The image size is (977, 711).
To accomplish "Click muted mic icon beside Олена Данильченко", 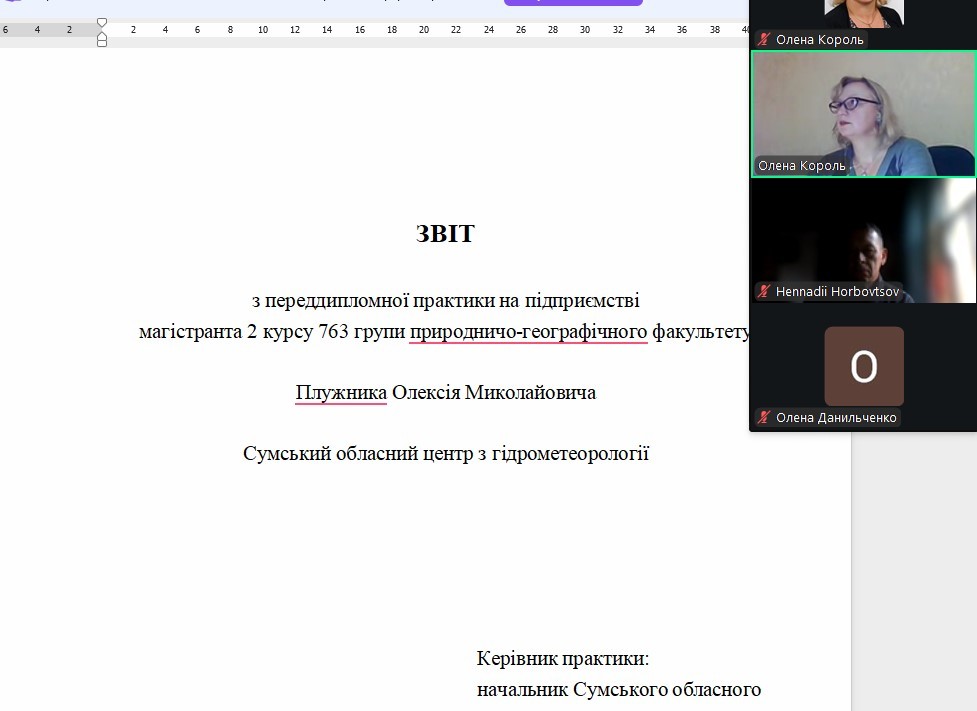I will (x=764, y=418).
